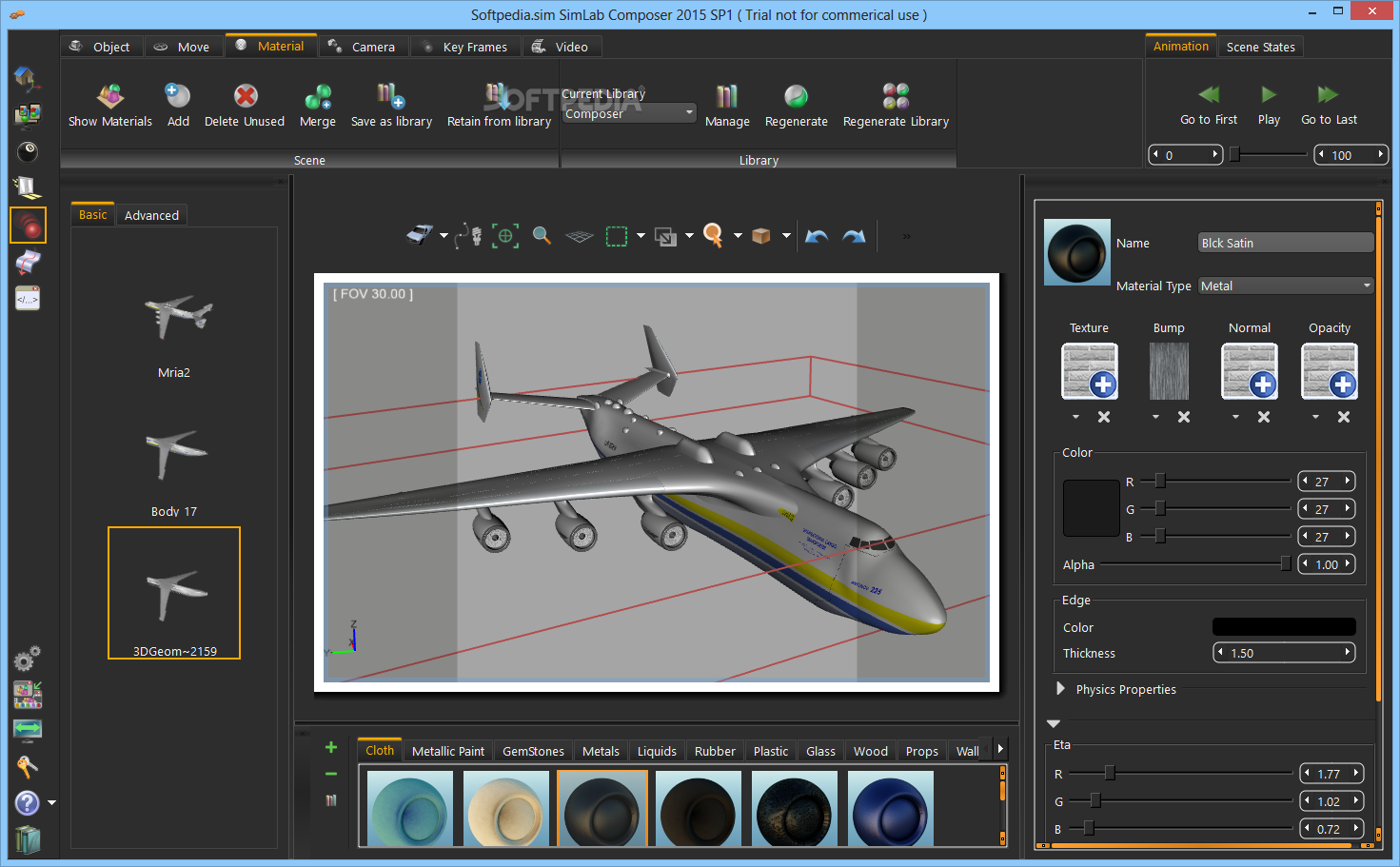Screen dimensions: 1400x867
Task: Click the green fit-to-view target icon
Action: [x=505, y=236]
